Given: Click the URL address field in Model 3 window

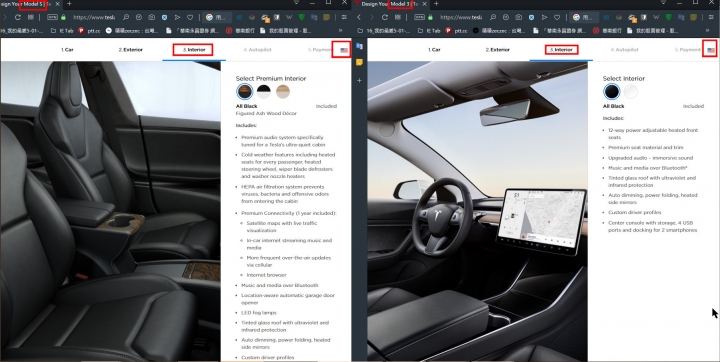Looking at the screenshot, I should (461, 17).
